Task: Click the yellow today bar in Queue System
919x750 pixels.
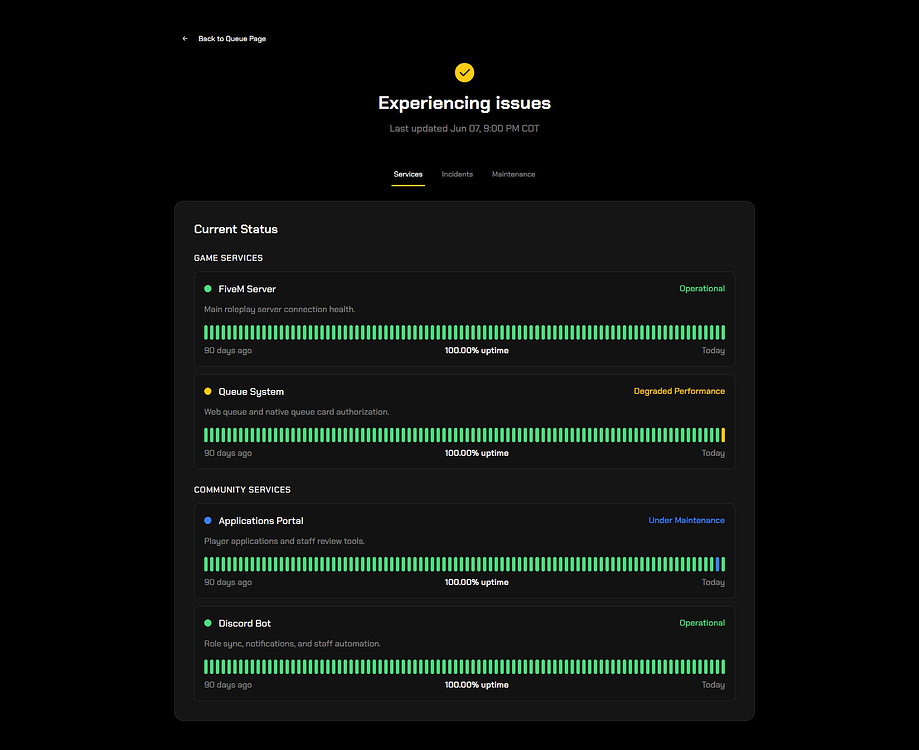Action: point(723,435)
